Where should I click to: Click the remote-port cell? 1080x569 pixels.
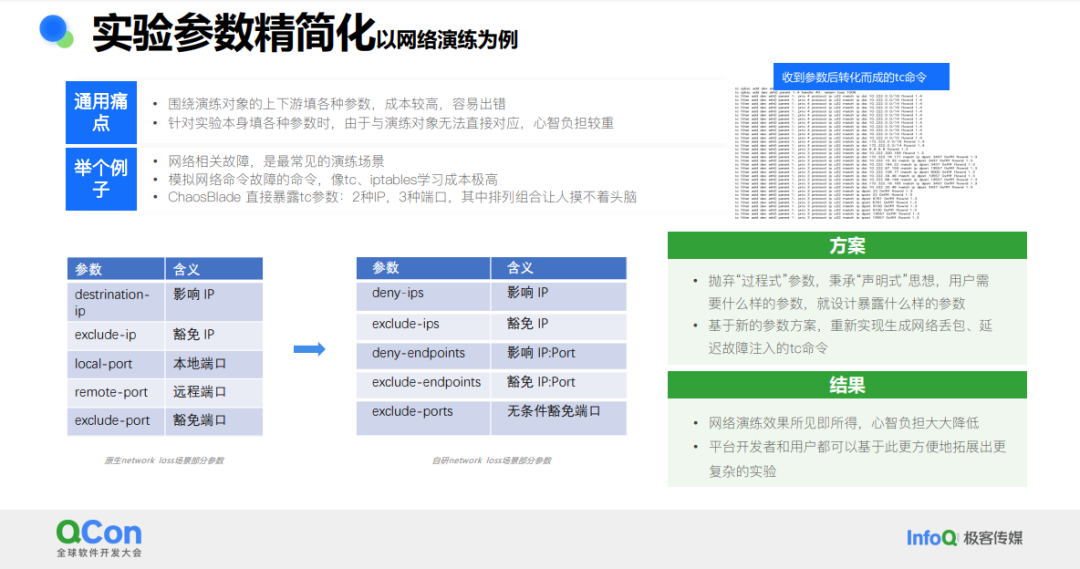coord(116,393)
